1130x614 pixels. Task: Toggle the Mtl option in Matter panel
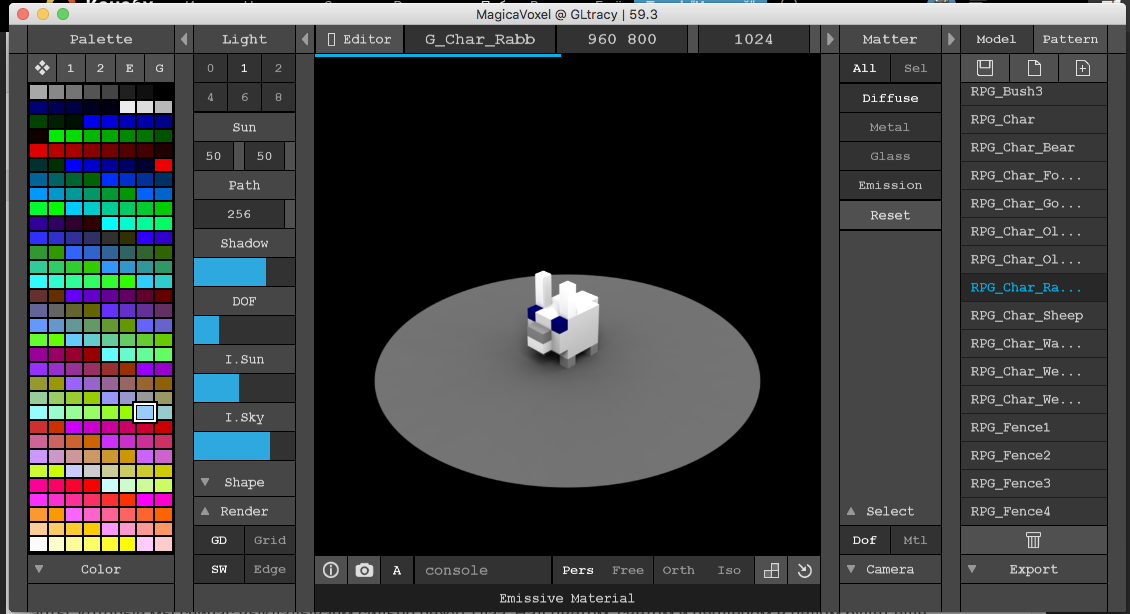[x=915, y=540]
